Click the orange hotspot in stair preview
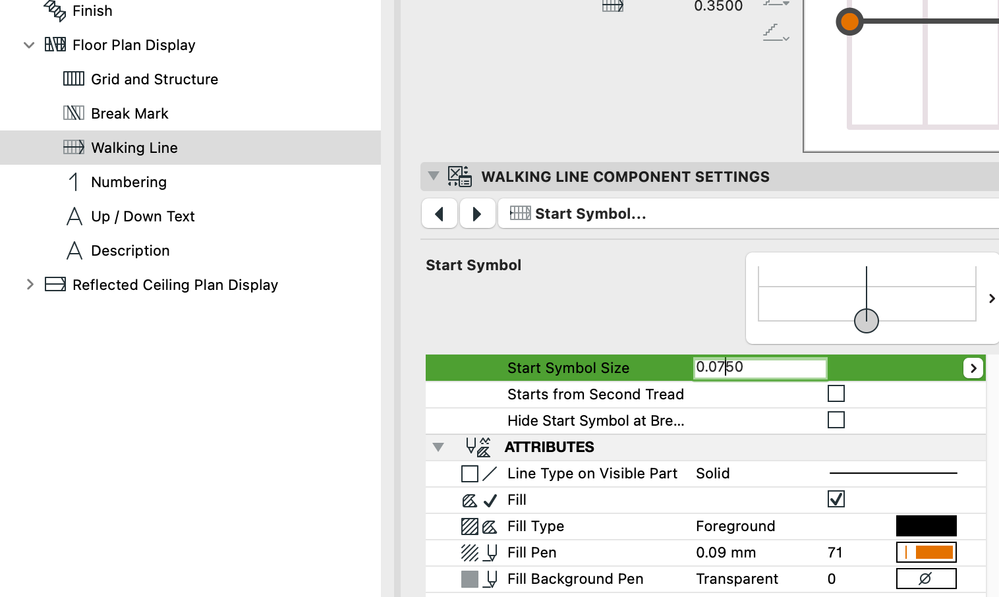Screen dimensions: 999x597 point(849,21)
